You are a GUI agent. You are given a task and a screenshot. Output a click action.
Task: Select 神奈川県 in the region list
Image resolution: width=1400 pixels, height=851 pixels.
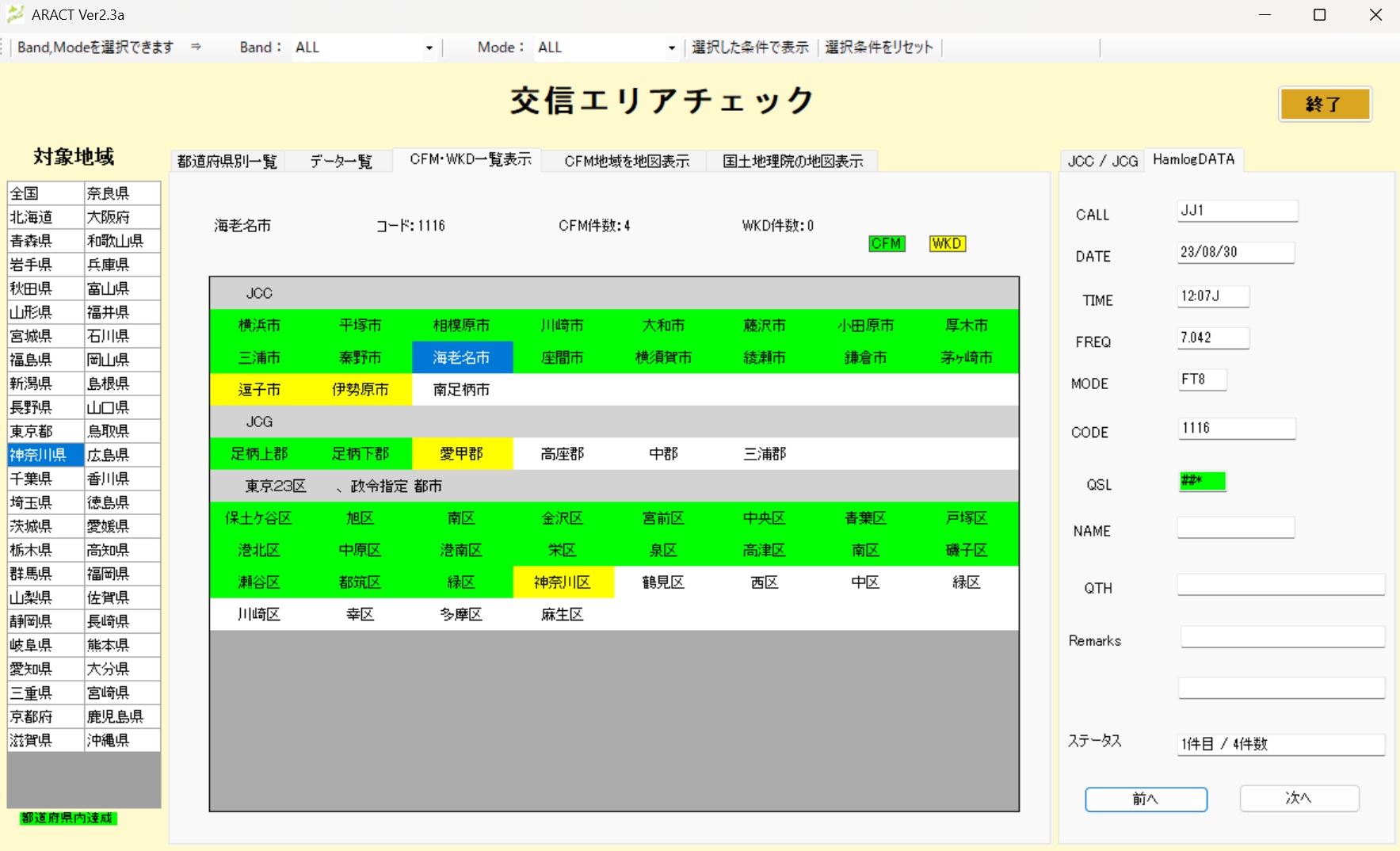pyautogui.click(x=45, y=455)
